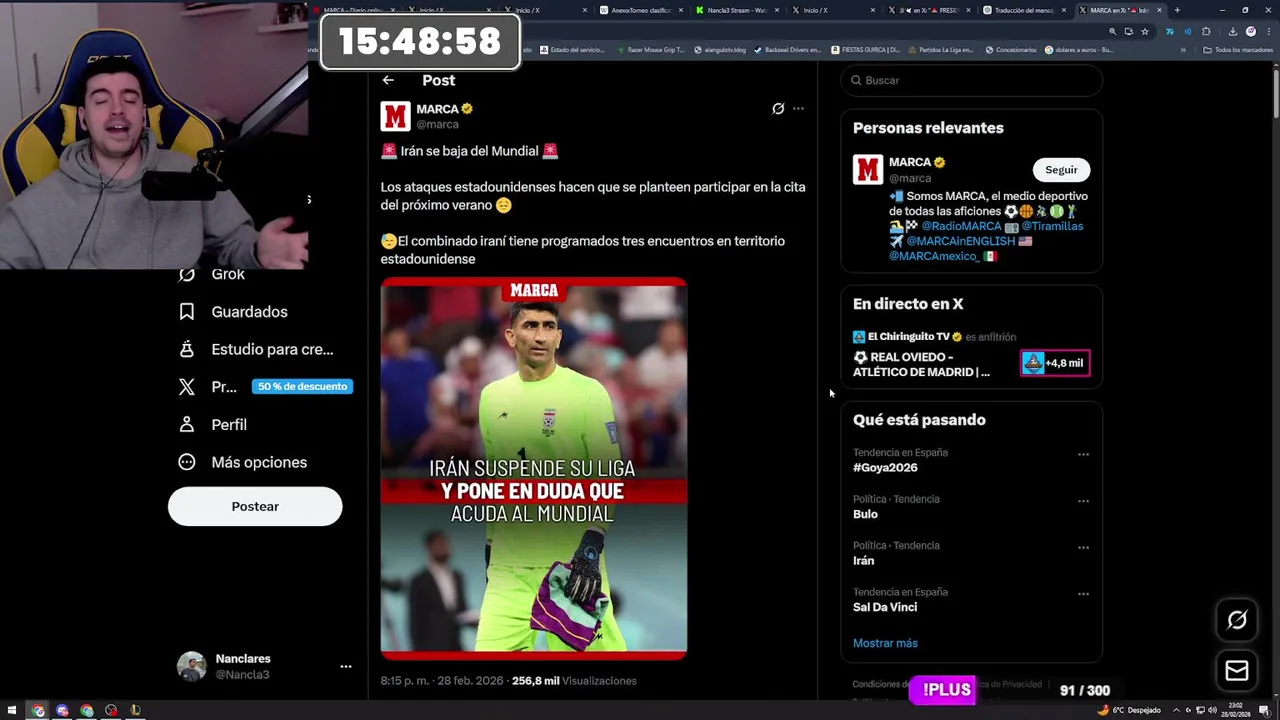Open the @Tiramillas mention link
Image resolution: width=1280 pixels, height=720 pixels.
1052,226
